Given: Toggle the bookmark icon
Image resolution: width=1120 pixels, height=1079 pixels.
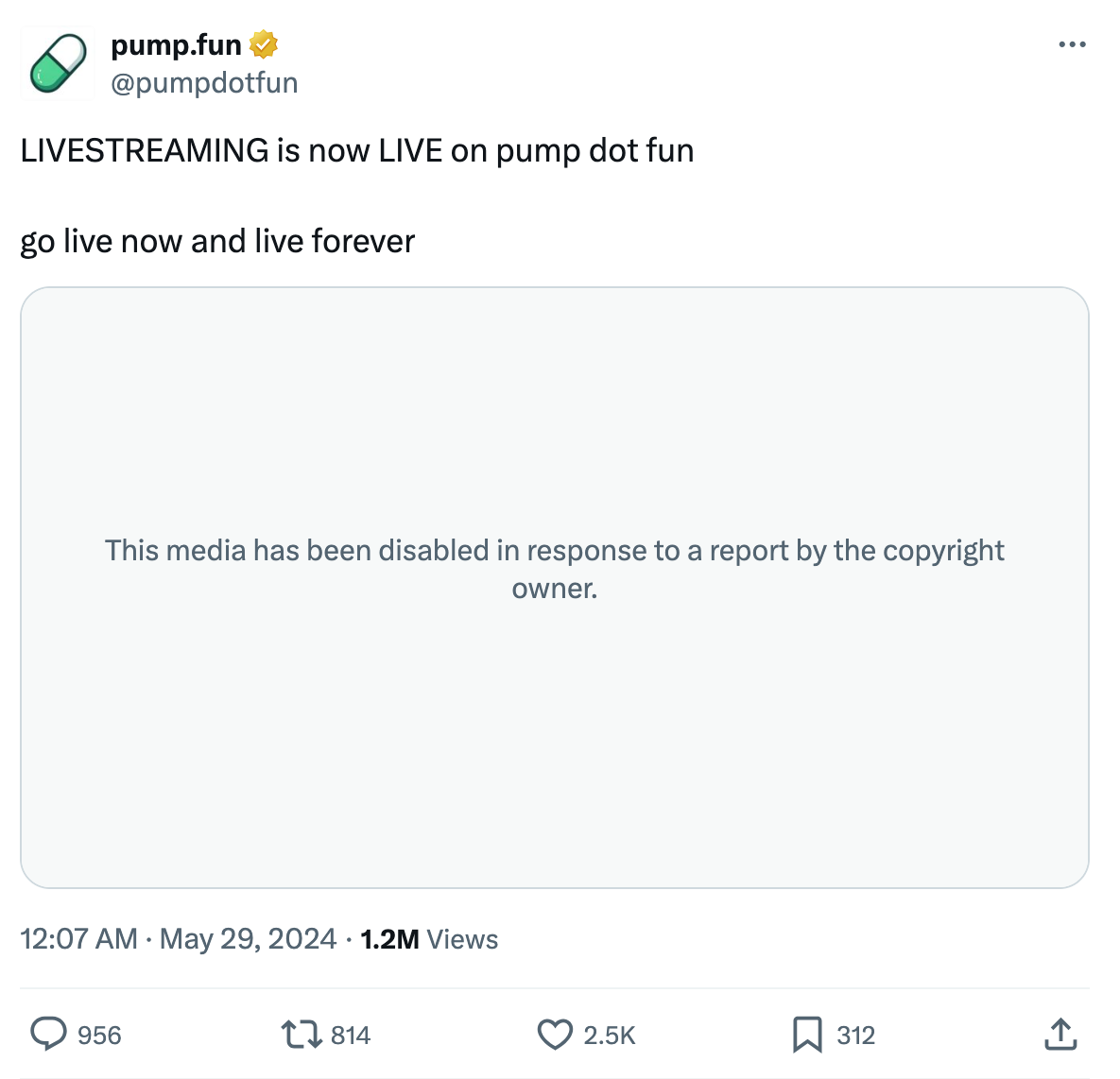Looking at the screenshot, I should [x=807, y=1035].
